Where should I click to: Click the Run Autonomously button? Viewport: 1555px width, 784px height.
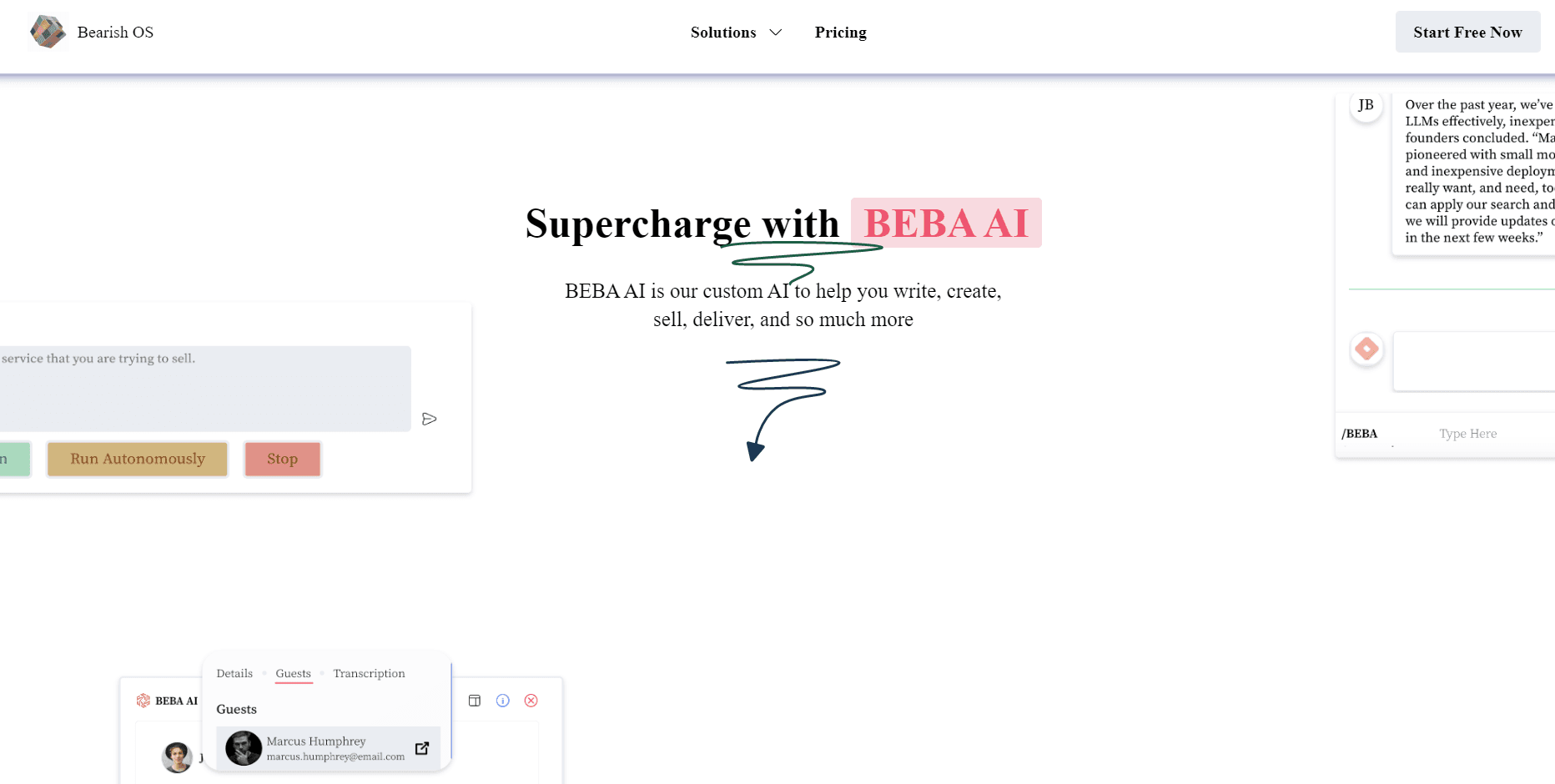(x=138, y=459)
